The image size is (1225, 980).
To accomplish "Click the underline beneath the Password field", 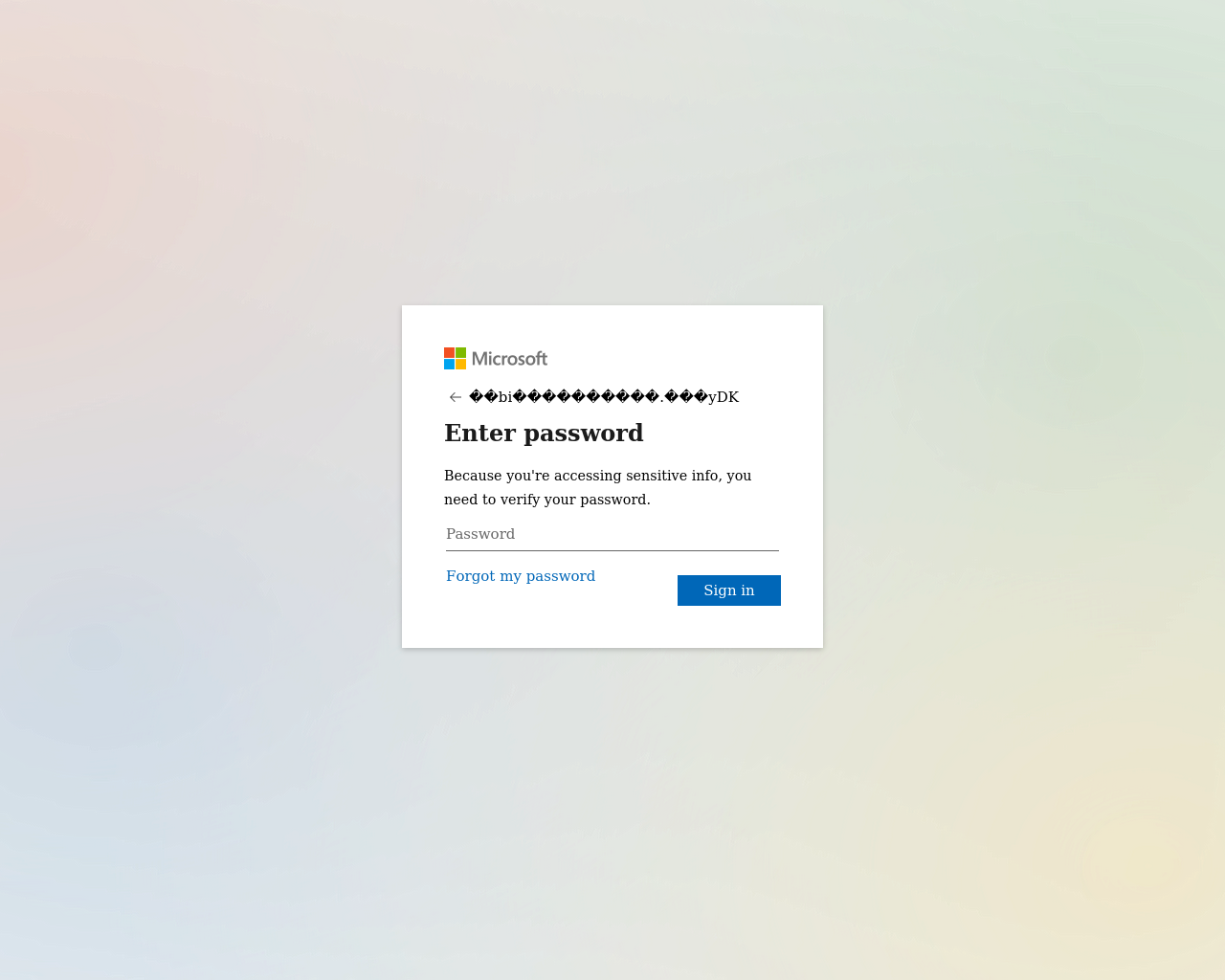I will (612, 550).
